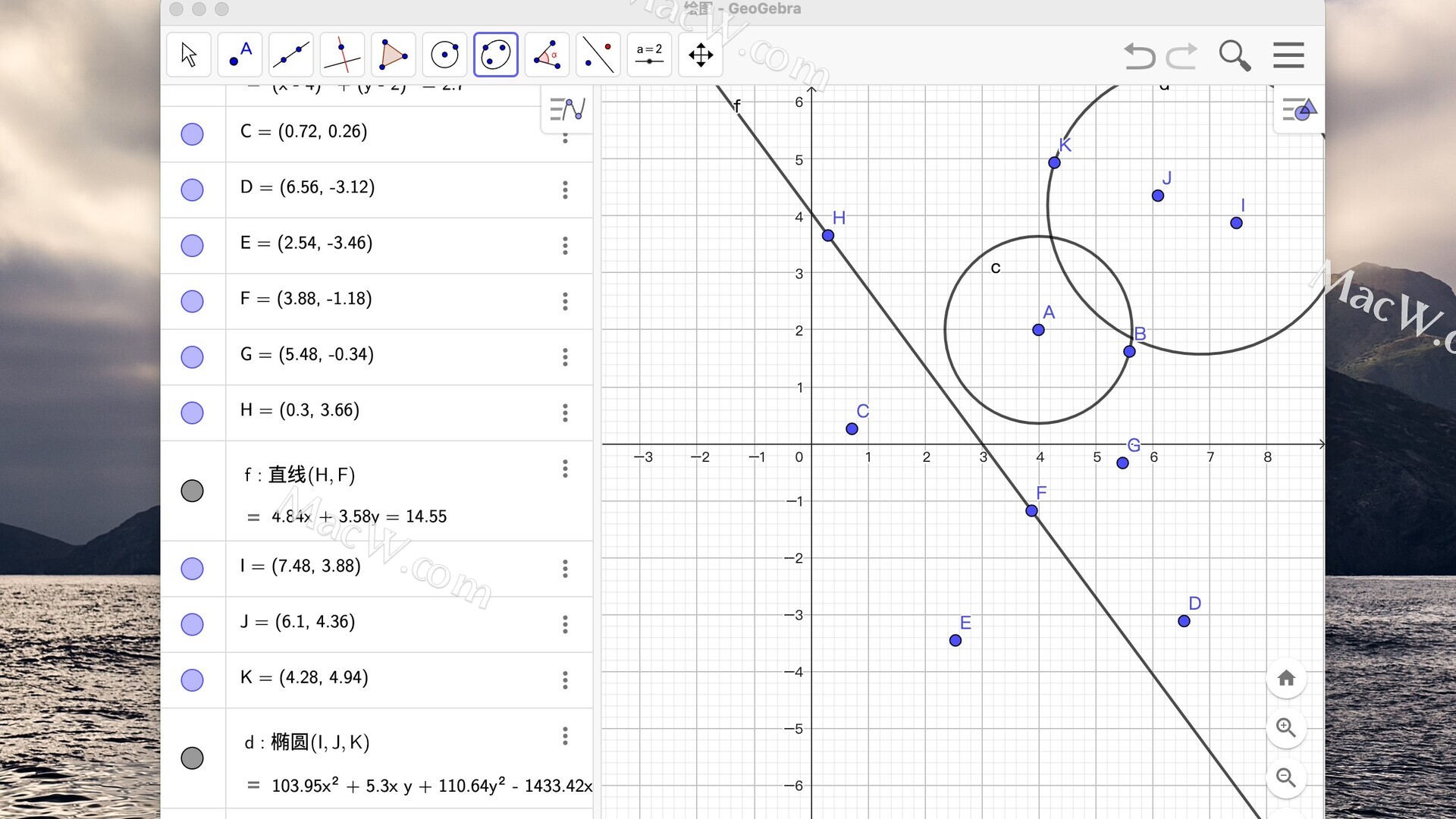This screenshot has width=1456, height=819.
Task: Click point D in the graph
Action: tap(1184, 621)
